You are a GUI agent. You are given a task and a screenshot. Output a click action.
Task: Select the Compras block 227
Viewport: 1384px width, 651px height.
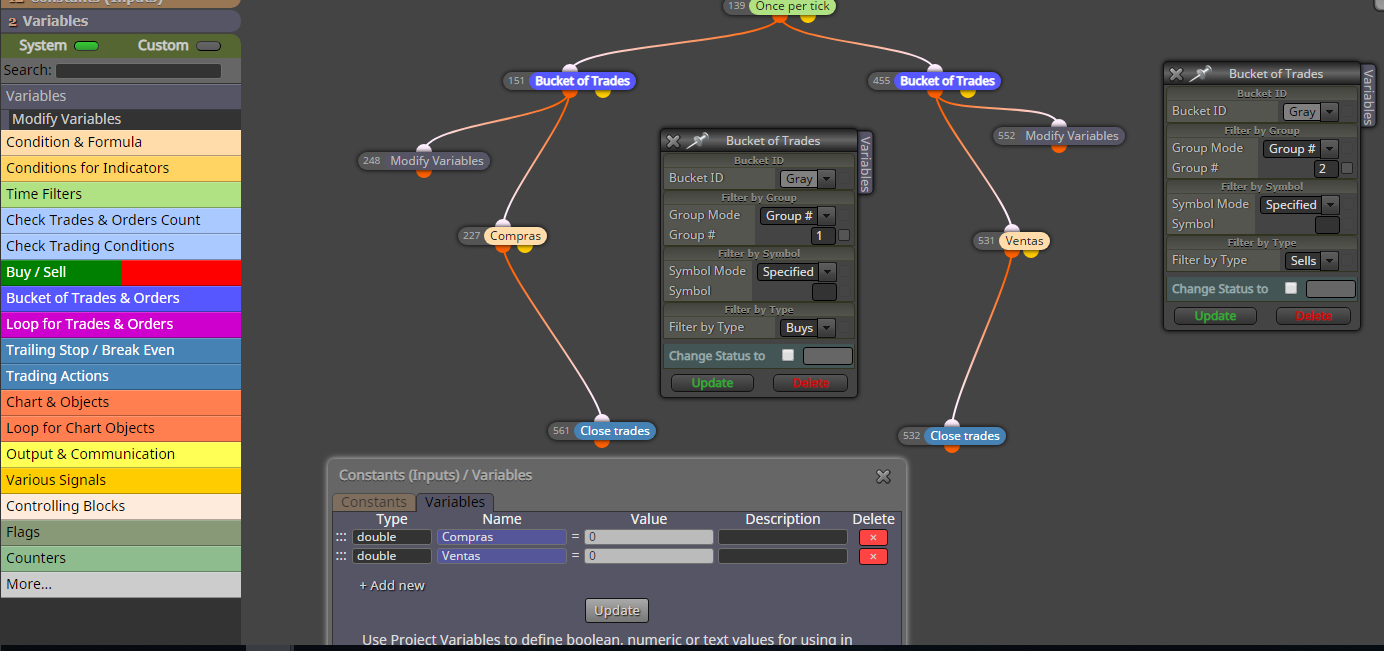(516, 237)
